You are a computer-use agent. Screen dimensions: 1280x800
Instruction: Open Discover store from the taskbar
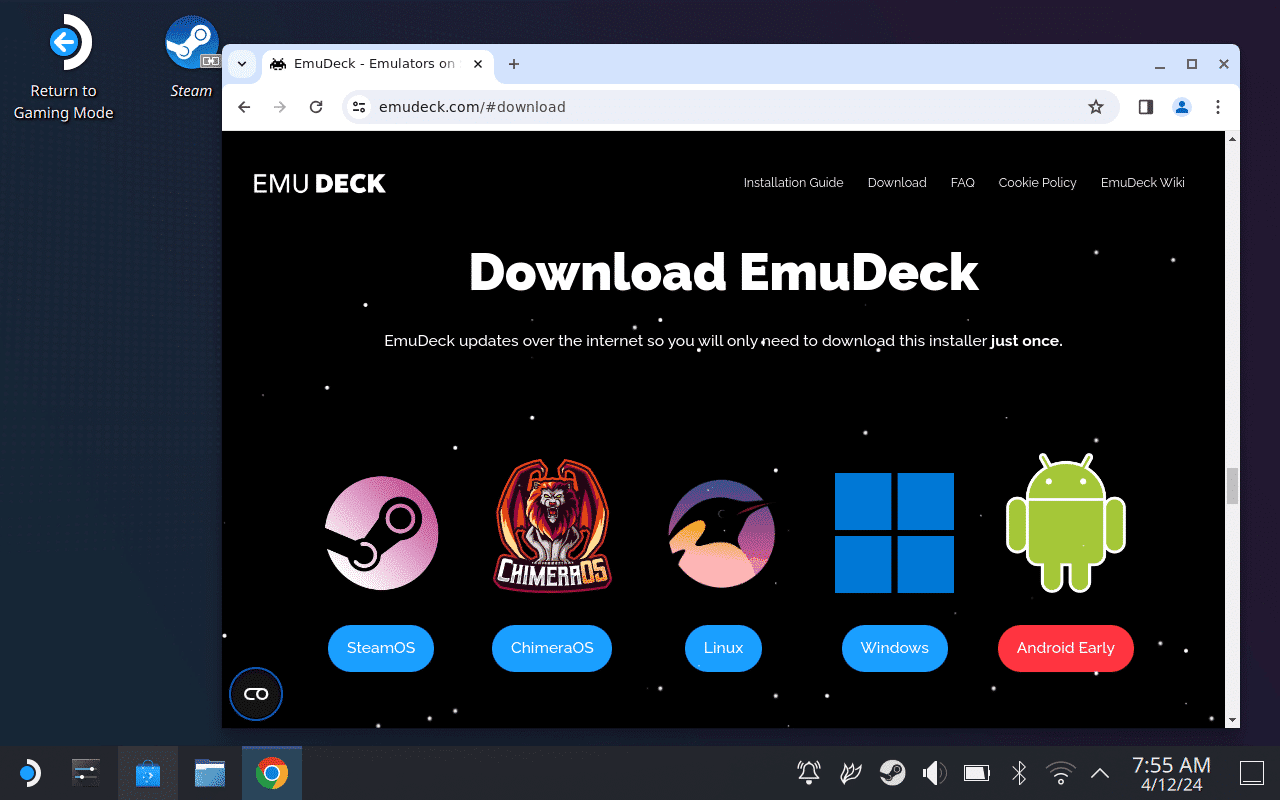148,772
